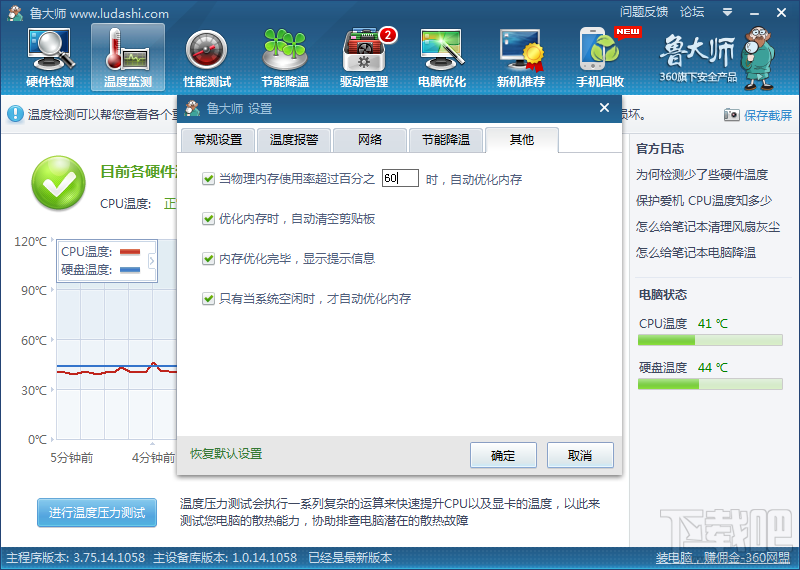Click CPU温度 progress bar in 电脑状态
This screenshot has height=570, width=800.
coord(710,340)
